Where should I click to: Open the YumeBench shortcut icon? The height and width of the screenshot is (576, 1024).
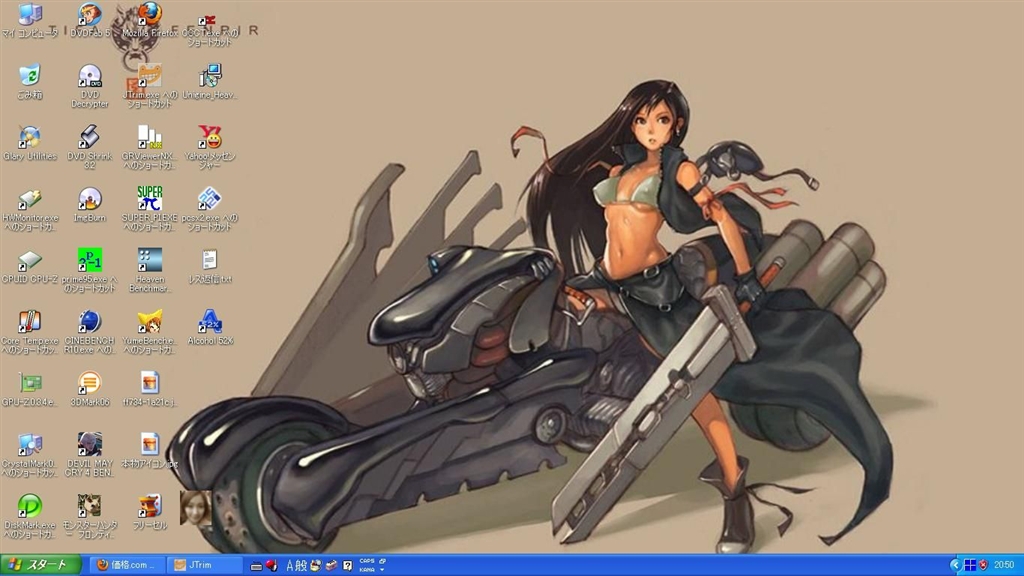150,332
